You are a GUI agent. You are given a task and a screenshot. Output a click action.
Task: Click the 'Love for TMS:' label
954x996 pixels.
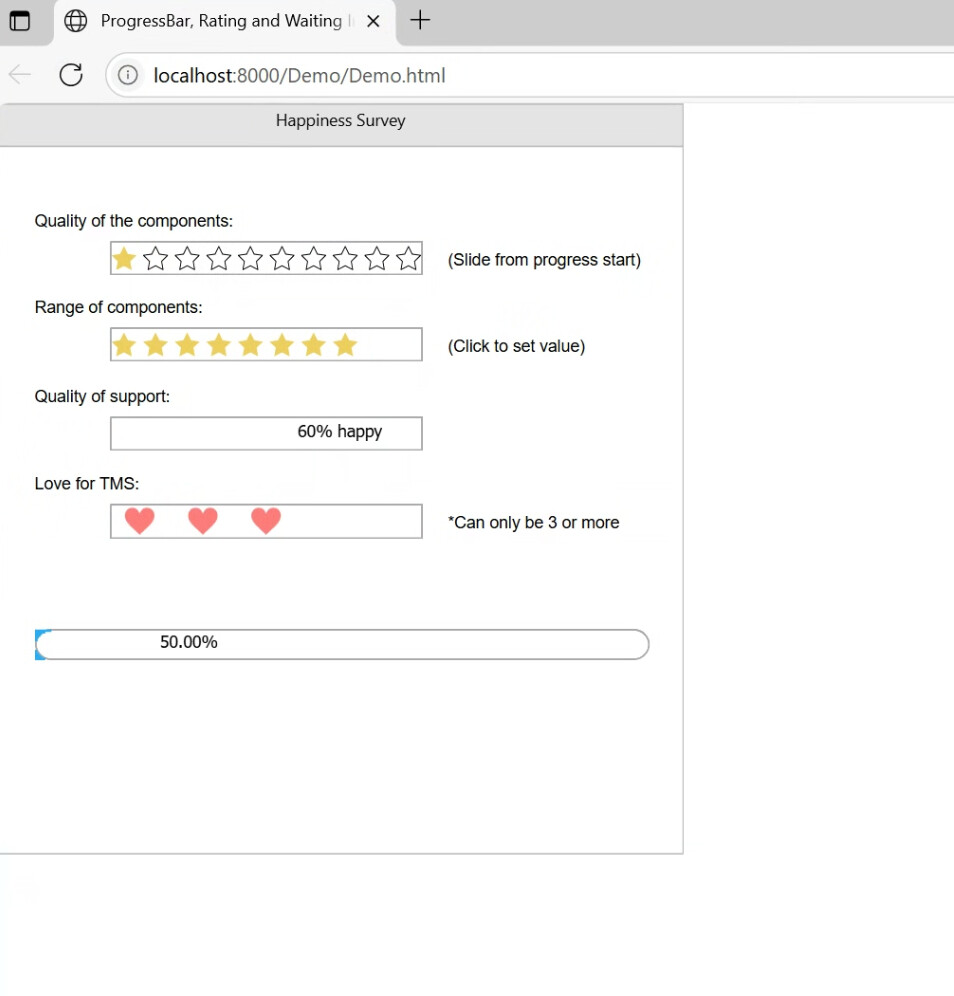pyautogui.click(x=87, y=483)
